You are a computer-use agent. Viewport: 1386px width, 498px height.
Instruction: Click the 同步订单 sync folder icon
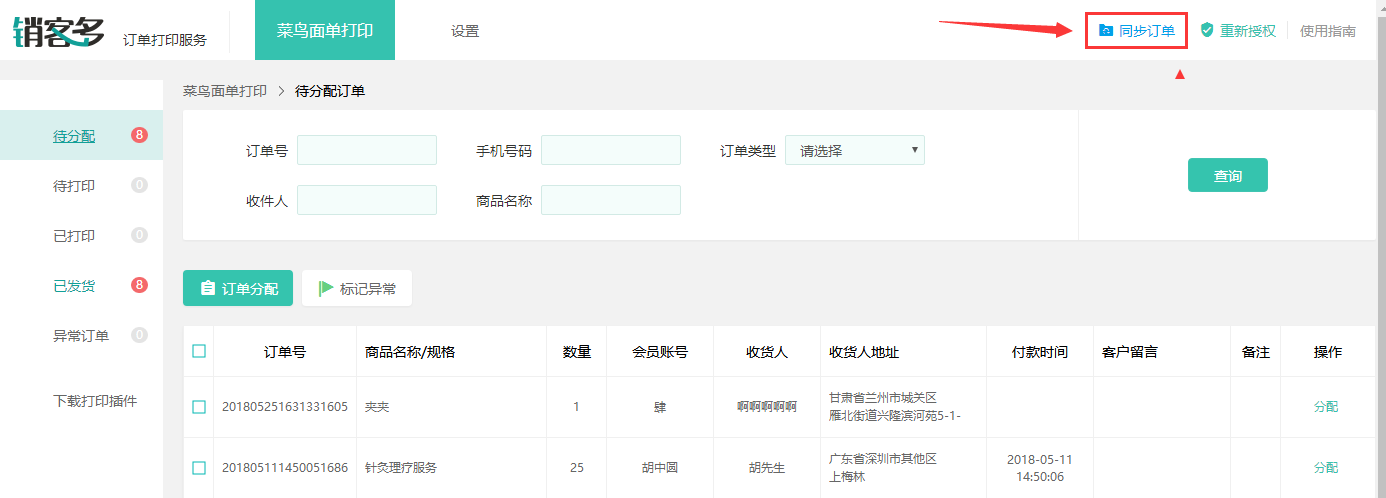coord(1105,31)
